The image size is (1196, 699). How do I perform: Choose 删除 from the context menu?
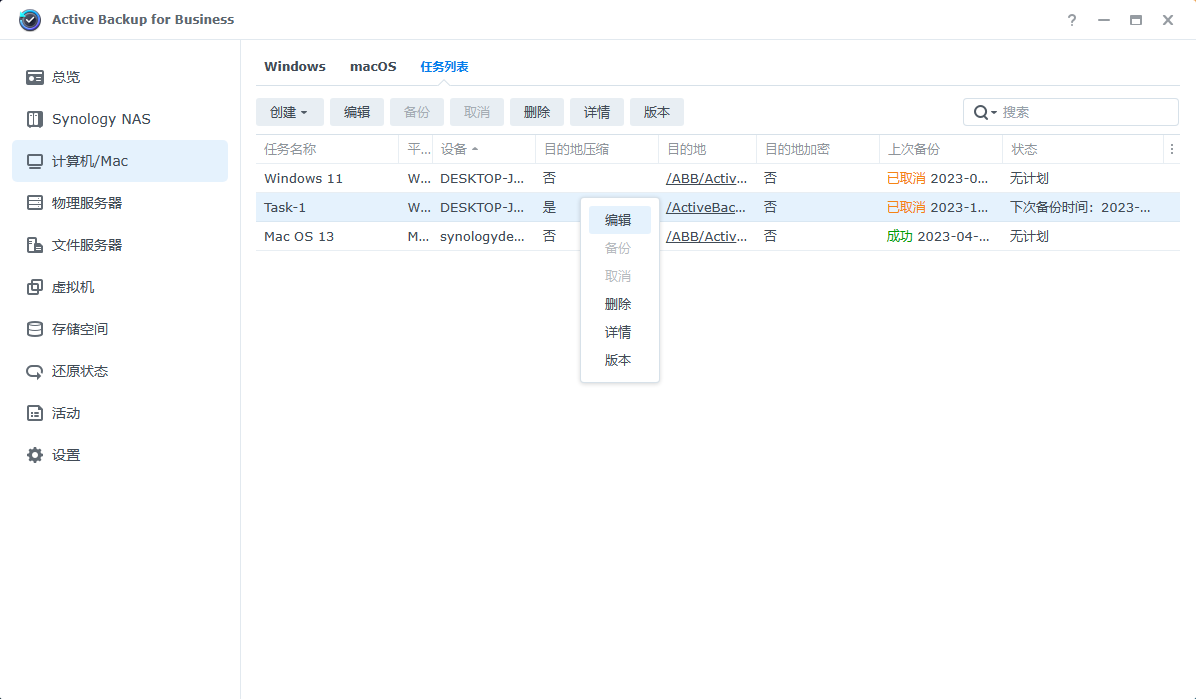point(618,304)
